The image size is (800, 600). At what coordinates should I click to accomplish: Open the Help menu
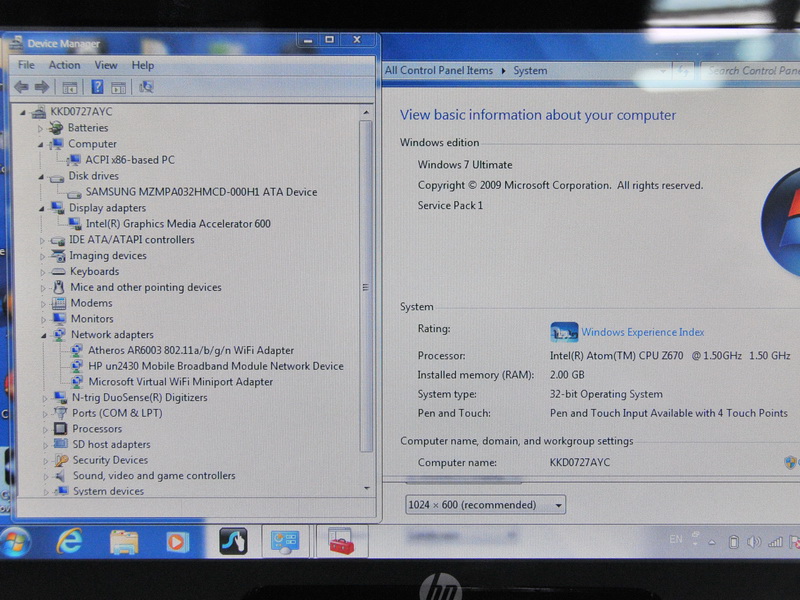tap(143, 65)
